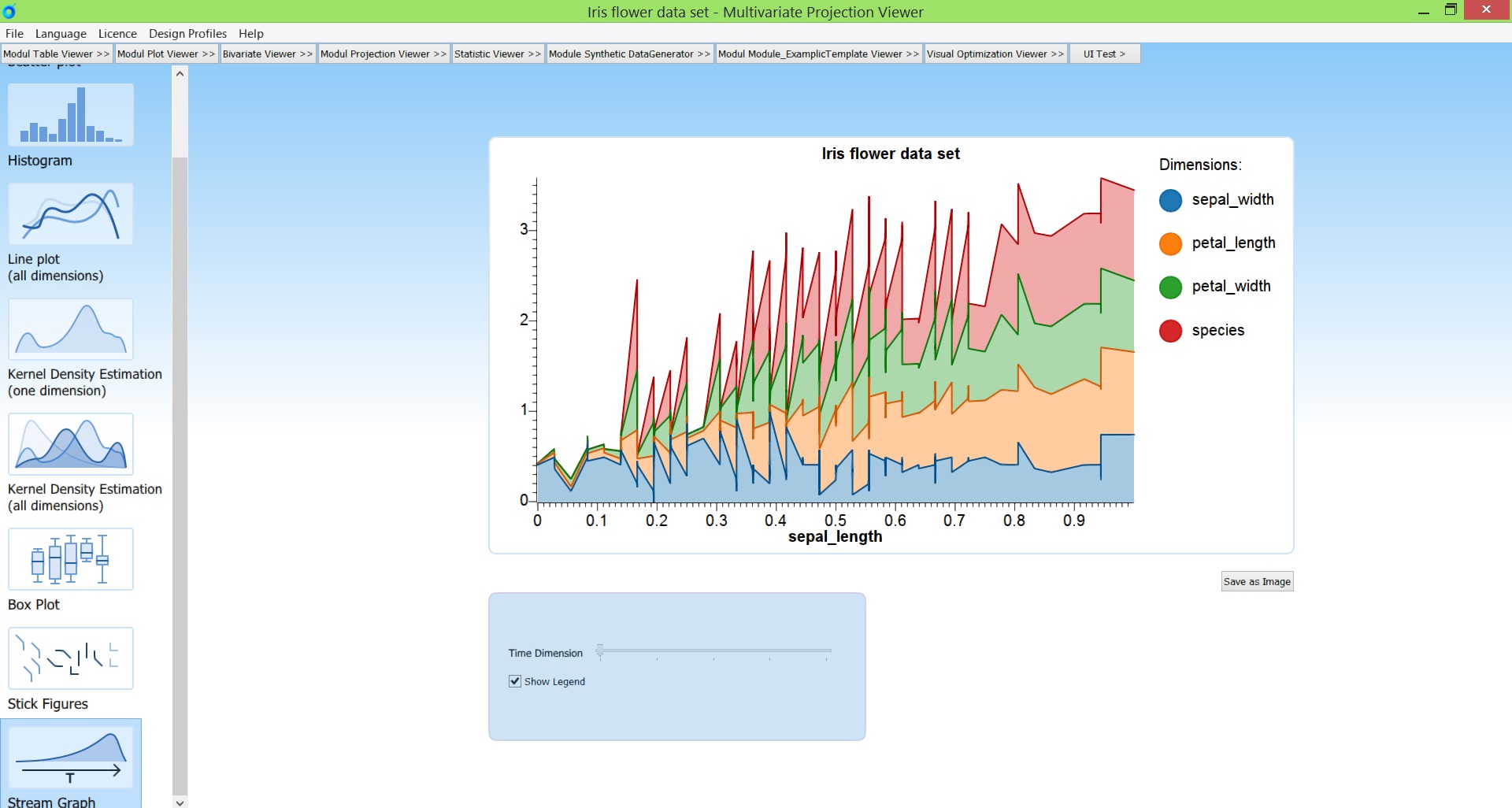Open the File menu
Viewport: 1512px width, 808px height.
pyautogui.click(x=14, y=34)
